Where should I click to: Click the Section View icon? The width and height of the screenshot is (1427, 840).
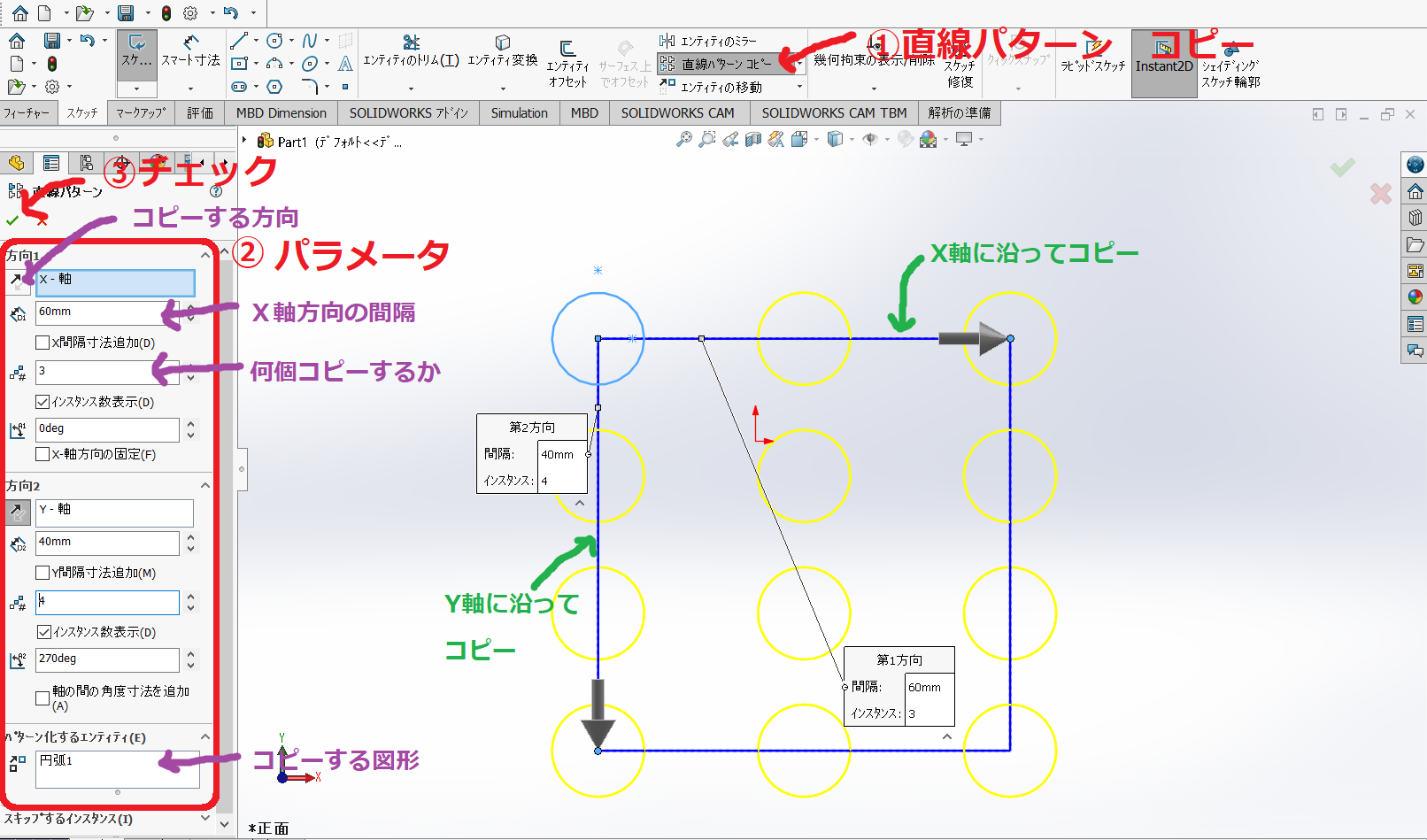(x=753, y=139)
